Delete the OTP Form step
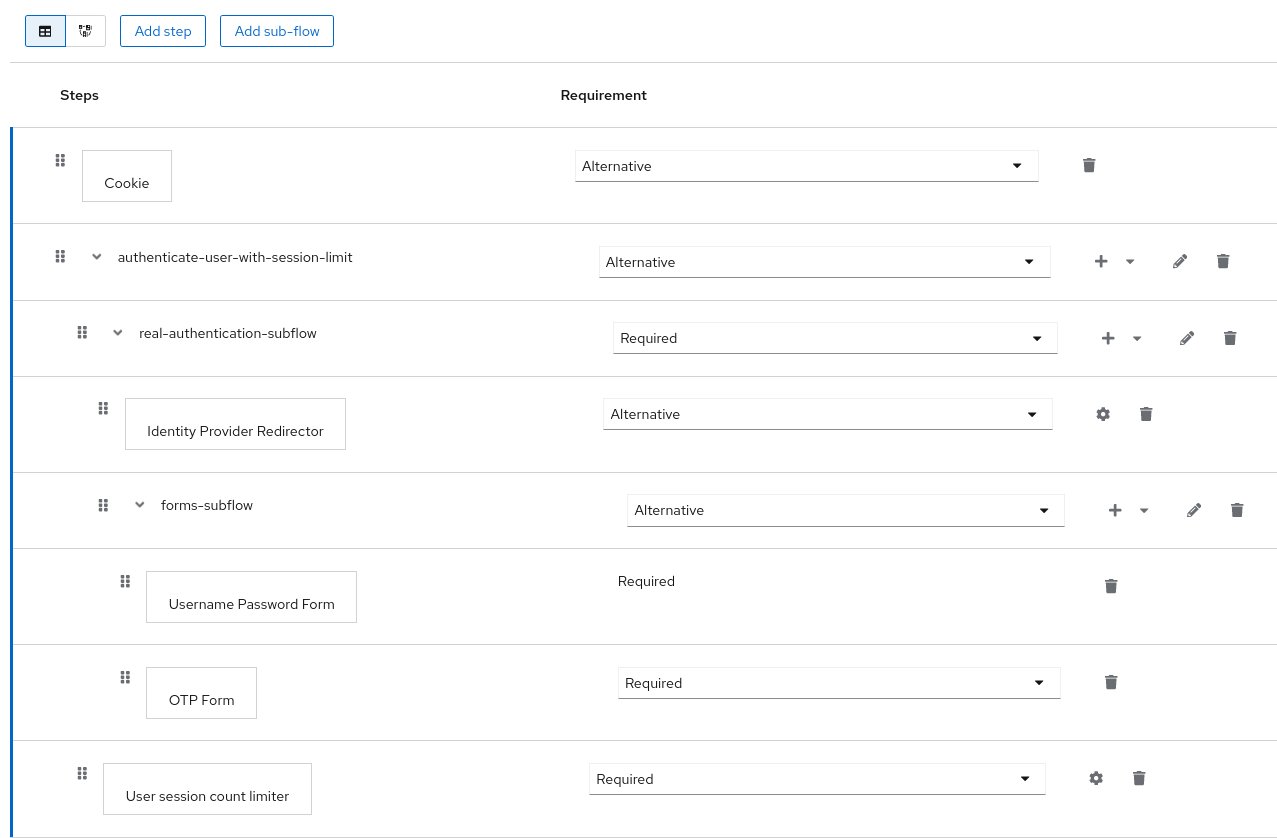This screenshot has height=838, width=1277. [1111, 682]
